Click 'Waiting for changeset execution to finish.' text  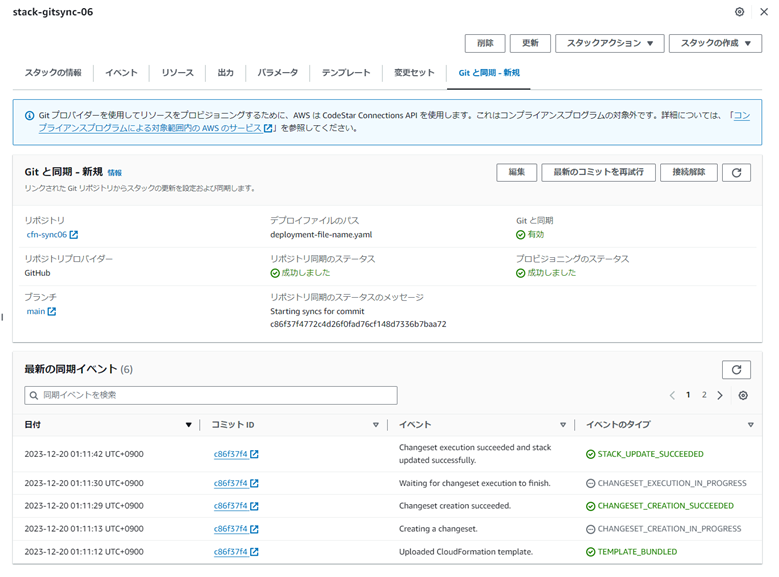[474, 483]
